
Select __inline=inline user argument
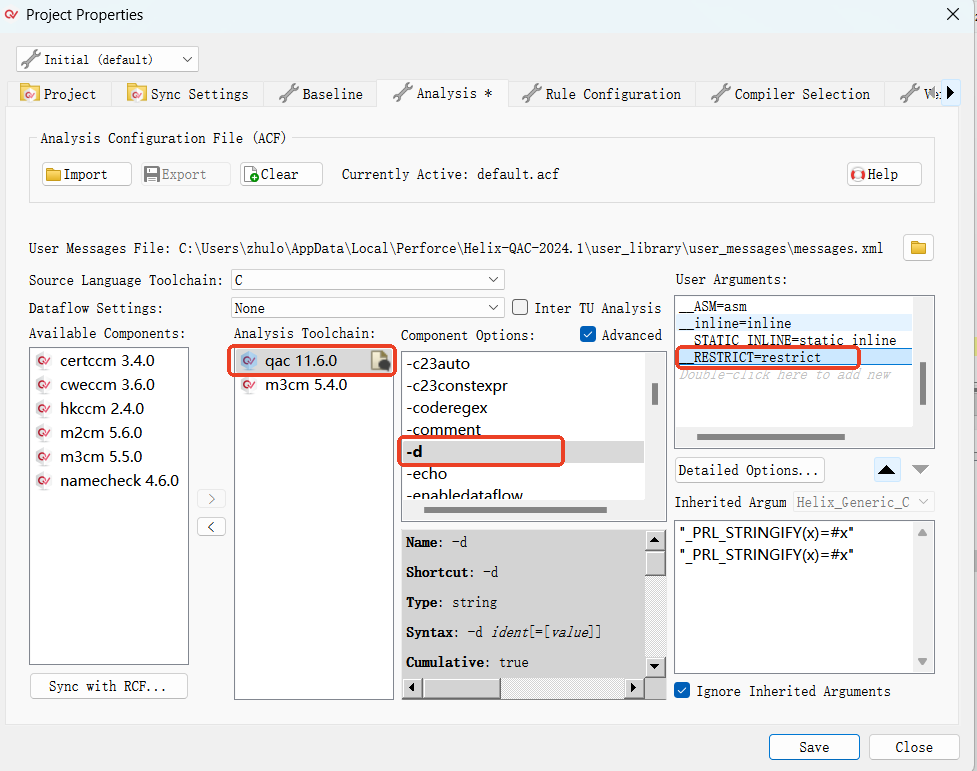click(794, 323)
